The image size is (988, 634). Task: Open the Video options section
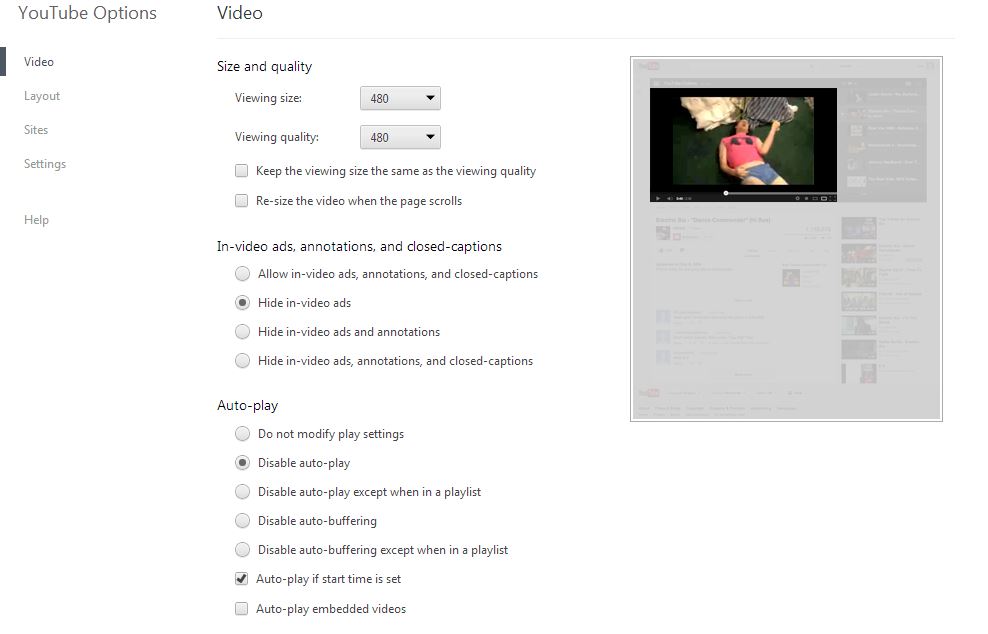pyautogui.click(x=38, y=62)
